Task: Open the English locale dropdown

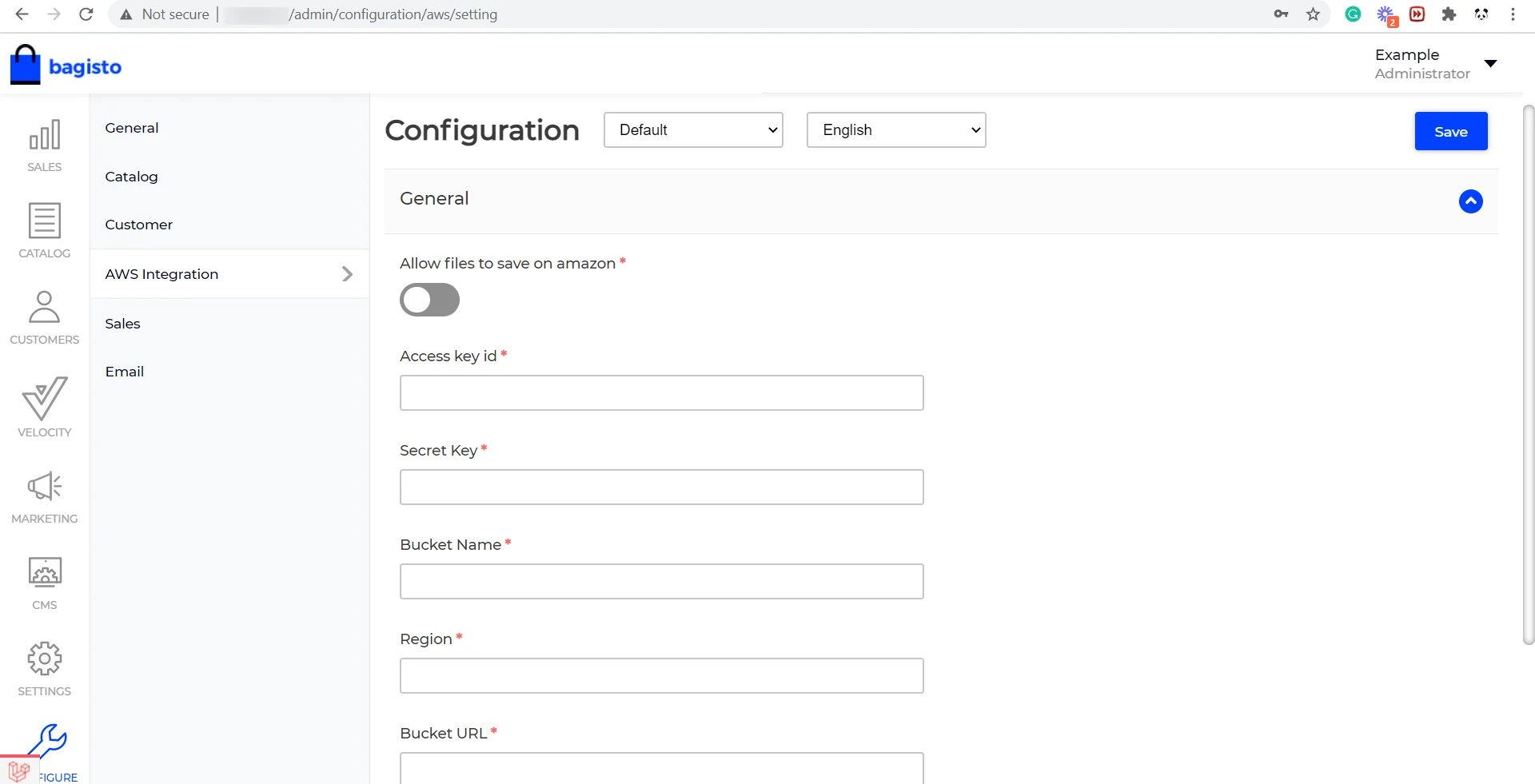Action: [x=896, y=129]
